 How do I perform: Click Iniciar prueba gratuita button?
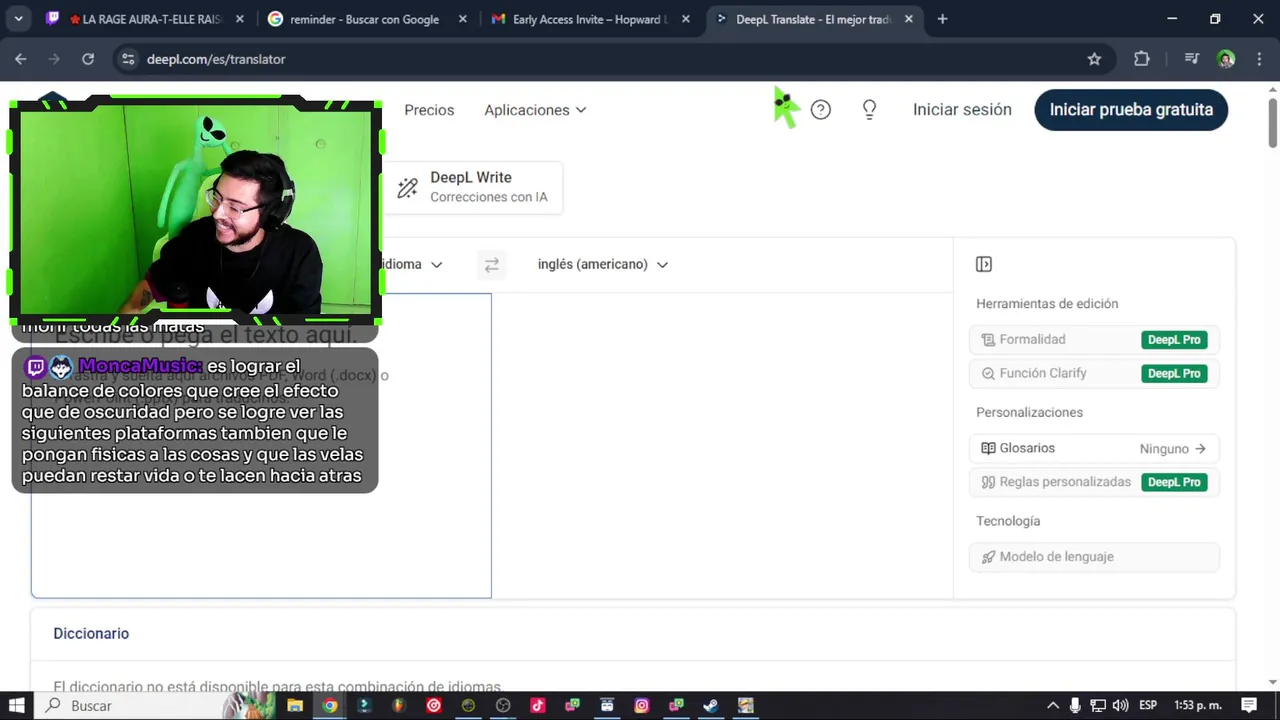pos(1131,110)
